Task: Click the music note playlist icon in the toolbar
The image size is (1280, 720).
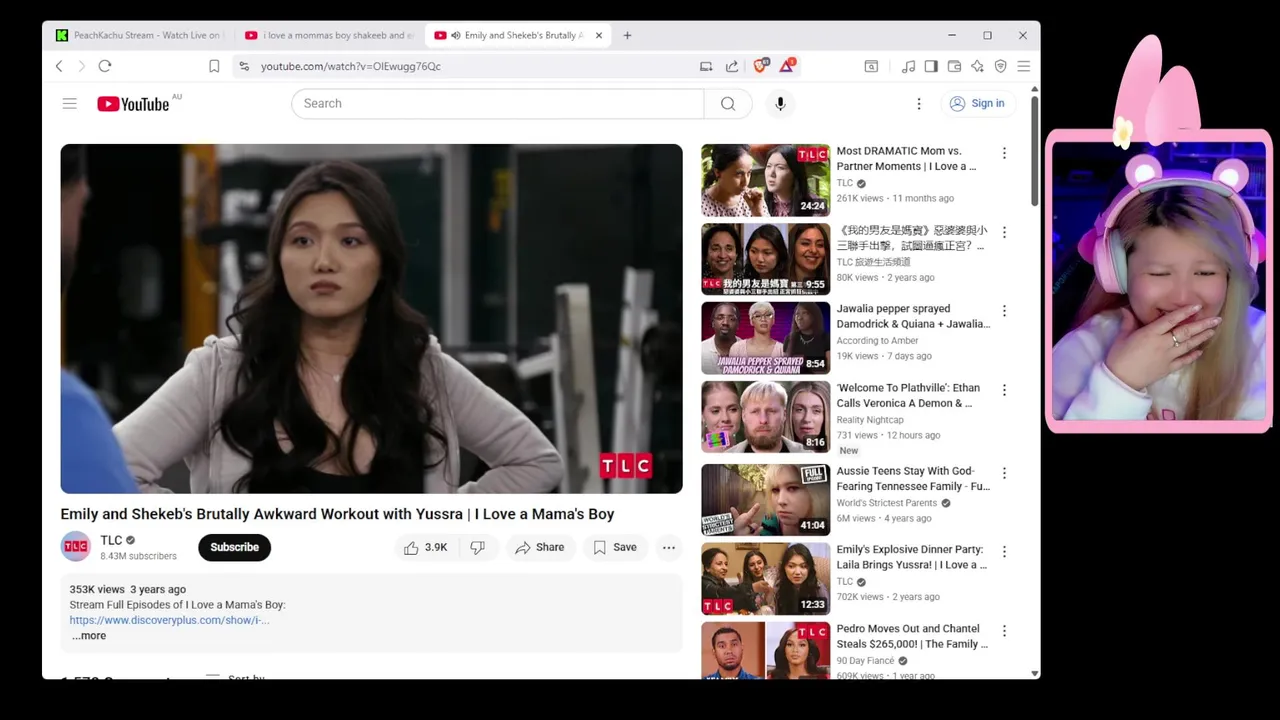Action: tap(908, 66)
